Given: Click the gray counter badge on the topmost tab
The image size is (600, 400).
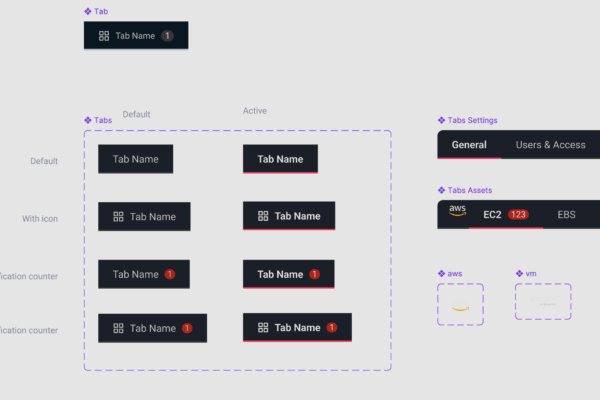Looking at the screenshot, I should pos(167,36).
